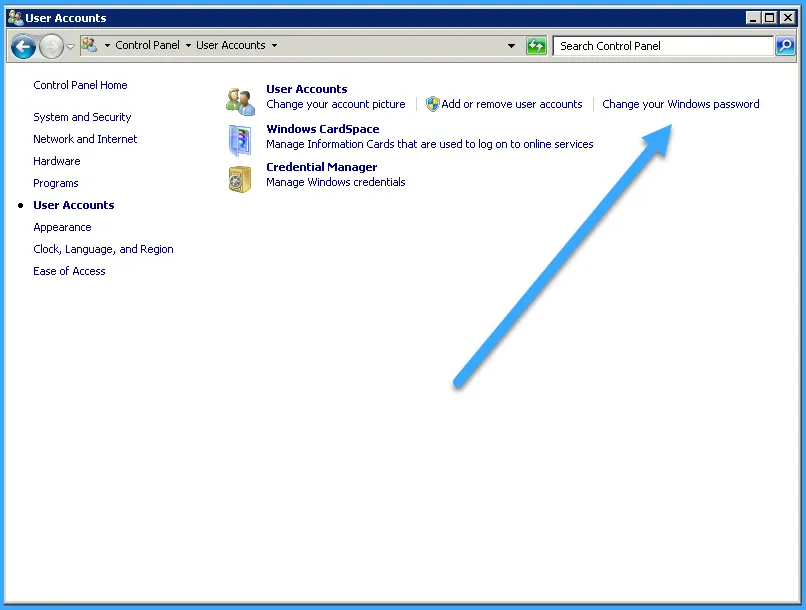Click into the Search Control Panel field
The width and height of the screenshot is (806, 610).
click(x=662, y=46)
